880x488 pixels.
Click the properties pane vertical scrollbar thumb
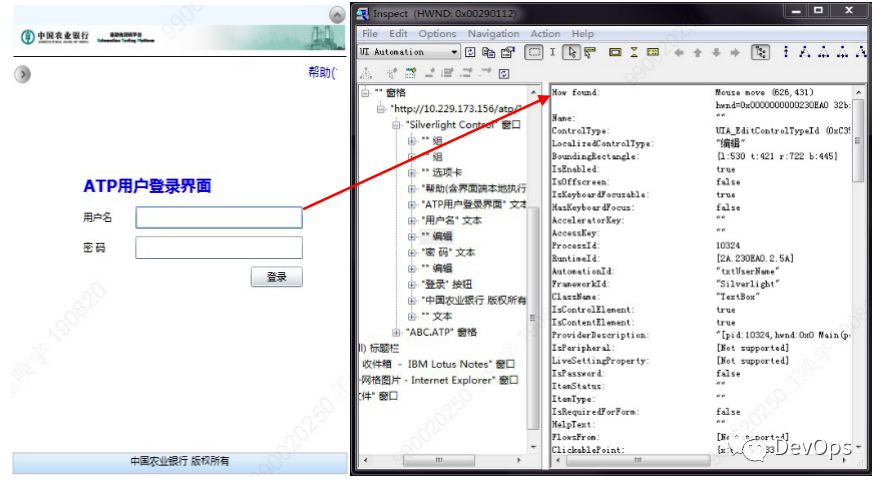[x=858, y=139]
